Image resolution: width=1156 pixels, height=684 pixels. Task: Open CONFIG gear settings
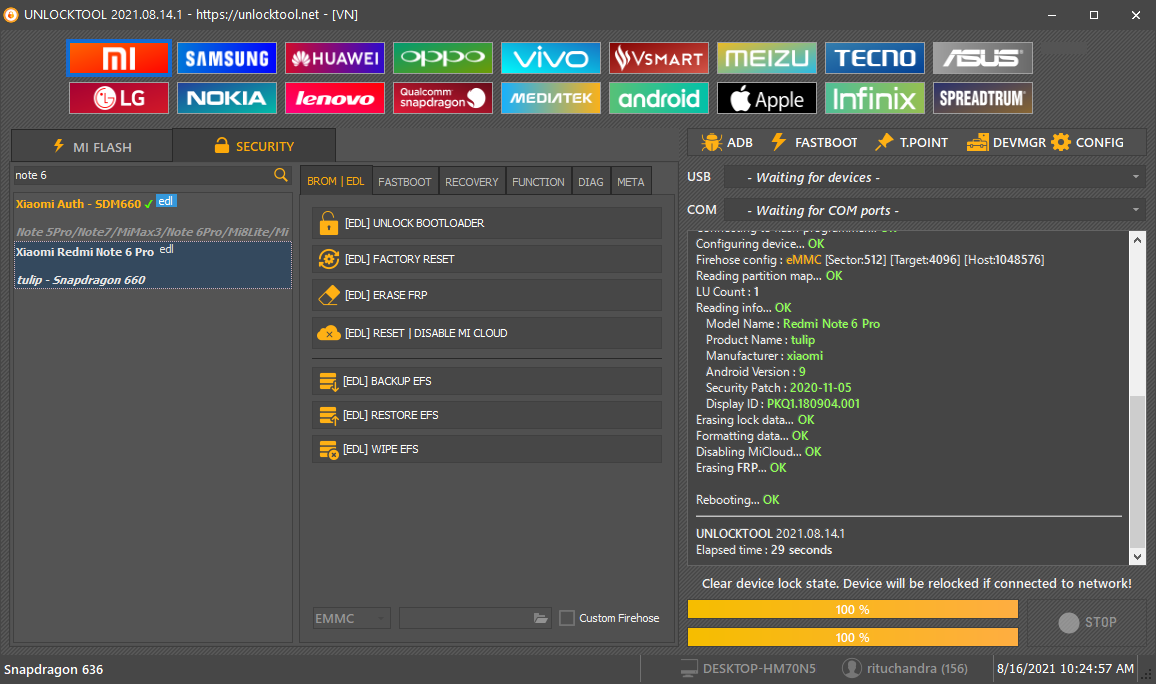(1087, 142)
